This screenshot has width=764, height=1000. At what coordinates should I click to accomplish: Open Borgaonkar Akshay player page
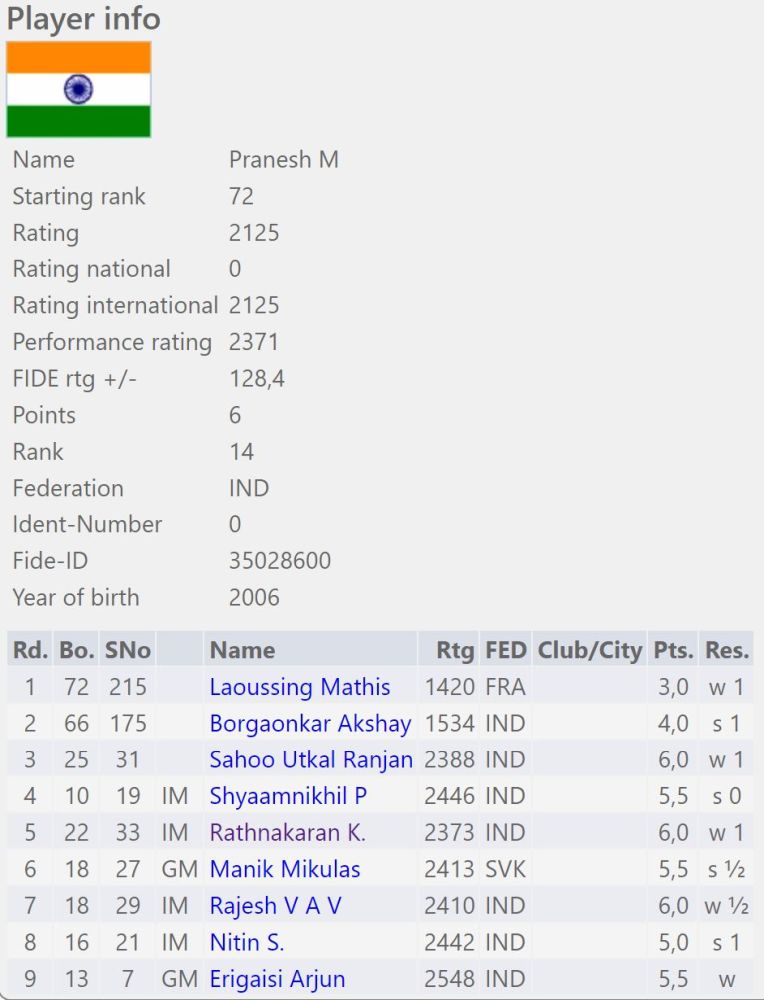click(x=310, y=723)
